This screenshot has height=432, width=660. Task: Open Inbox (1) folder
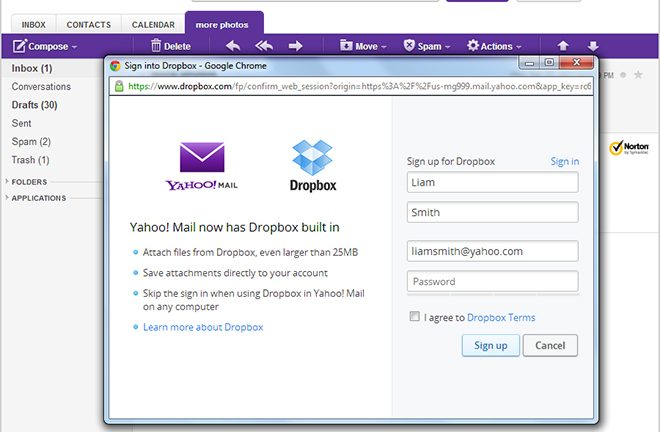tap(32, 68)
